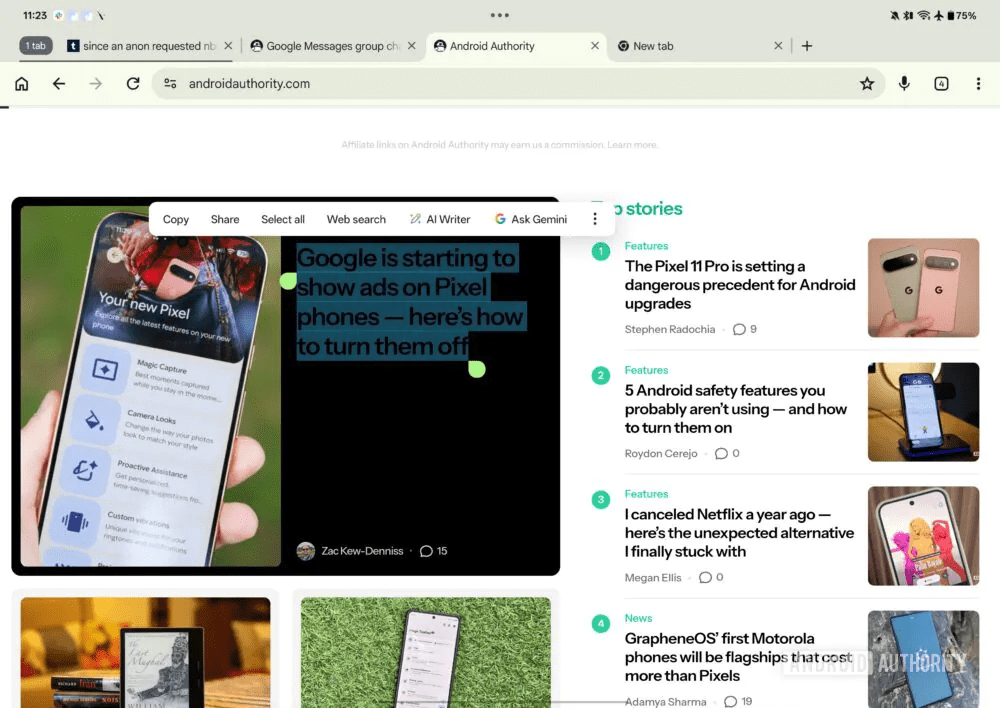The image size is (1000, 708).
Task: Open Chrome's three-dot overflow menu
Action: click(978, 84)
